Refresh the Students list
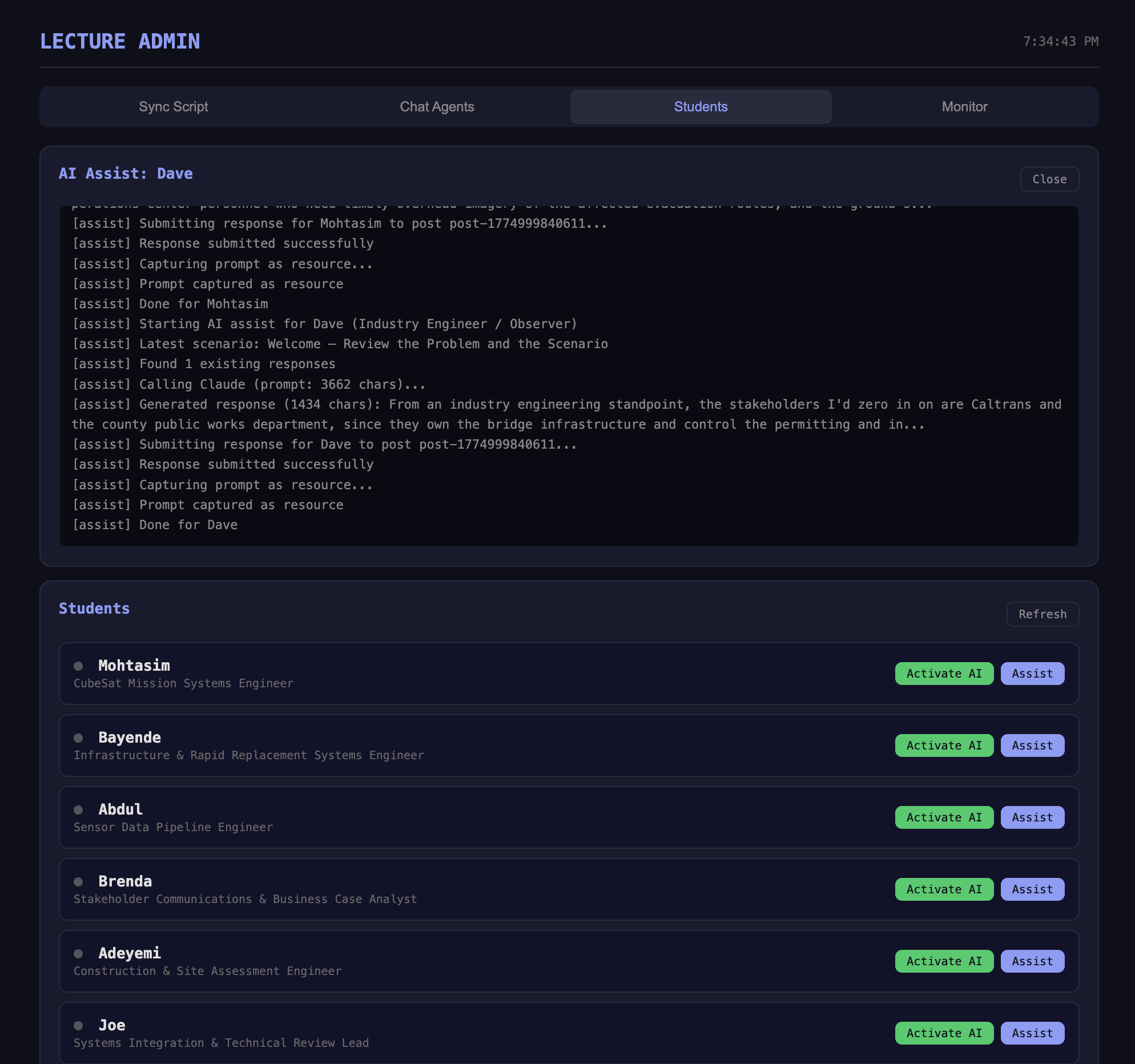 click(1043, 614)
